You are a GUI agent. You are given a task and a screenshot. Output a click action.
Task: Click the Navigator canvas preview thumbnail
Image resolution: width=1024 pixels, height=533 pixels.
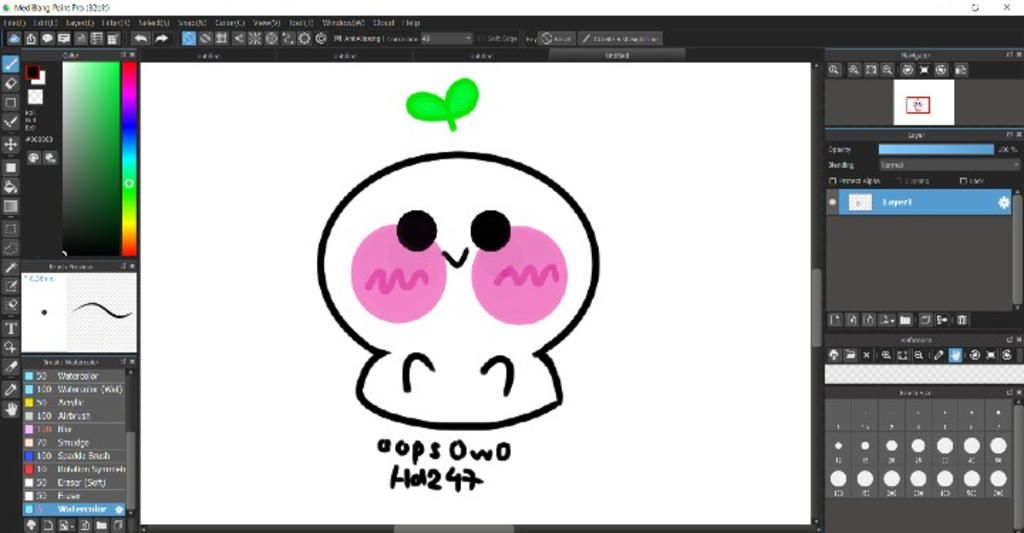923,103
